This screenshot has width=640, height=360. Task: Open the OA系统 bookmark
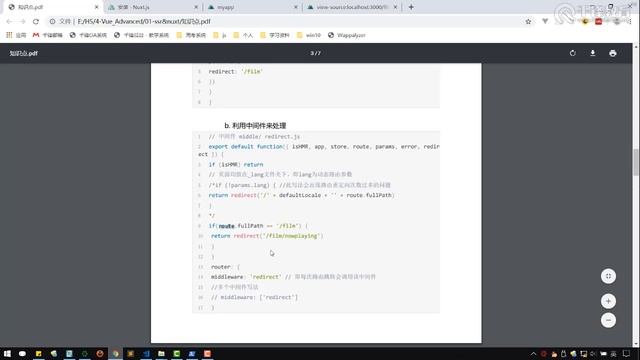88,35
